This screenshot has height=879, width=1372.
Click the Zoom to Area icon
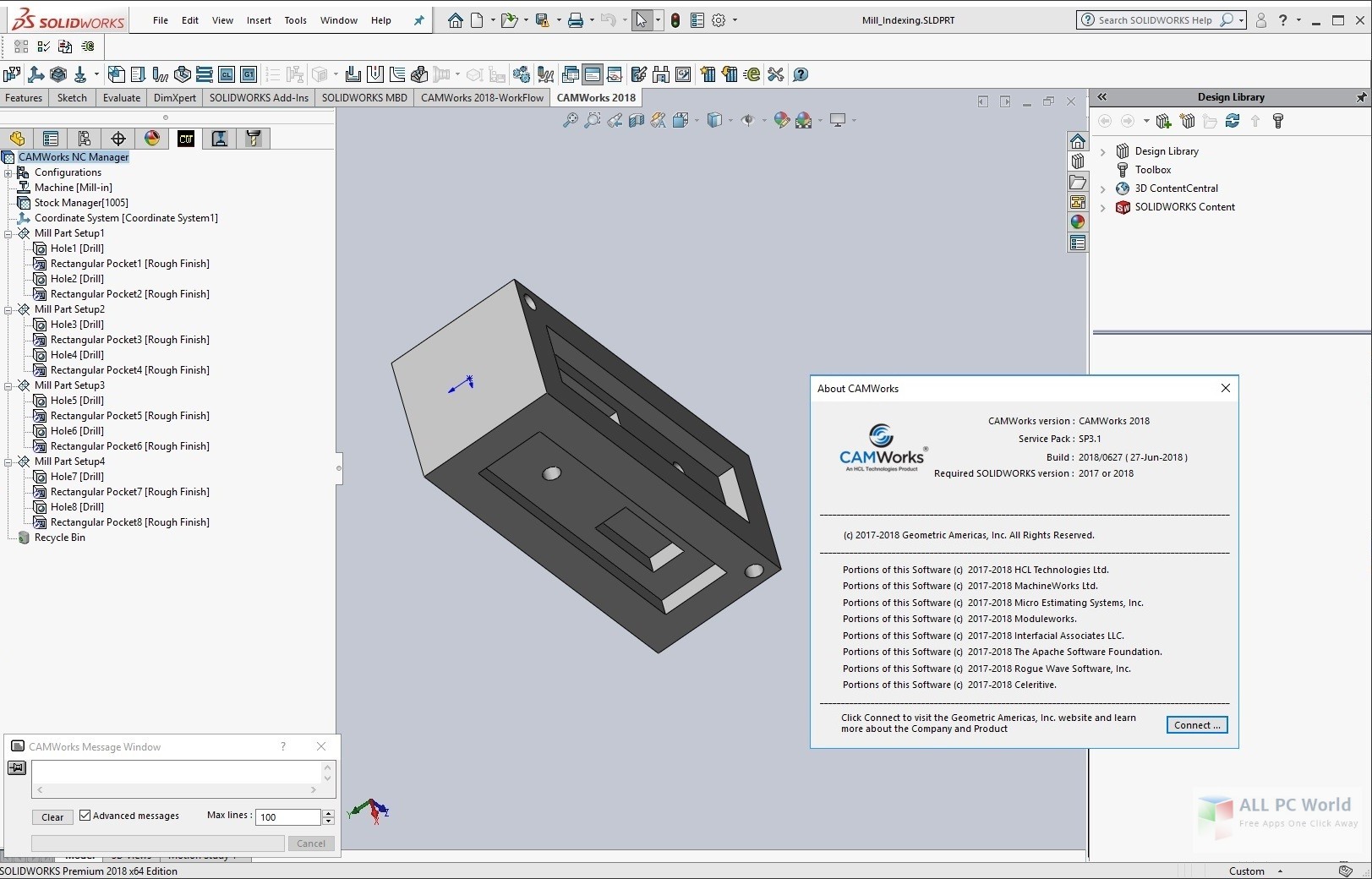tap(593, 121)
